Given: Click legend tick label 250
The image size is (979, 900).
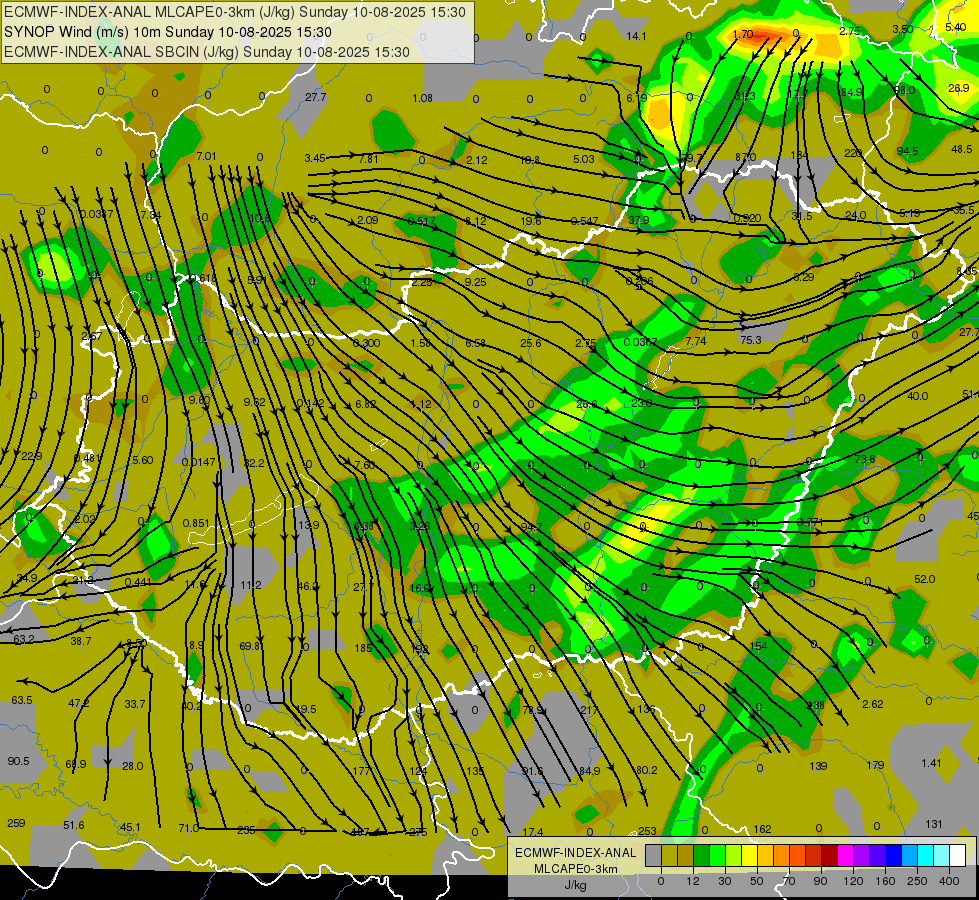Looking at the screenshot, I should pyautogui.click(x=917, y=881).
